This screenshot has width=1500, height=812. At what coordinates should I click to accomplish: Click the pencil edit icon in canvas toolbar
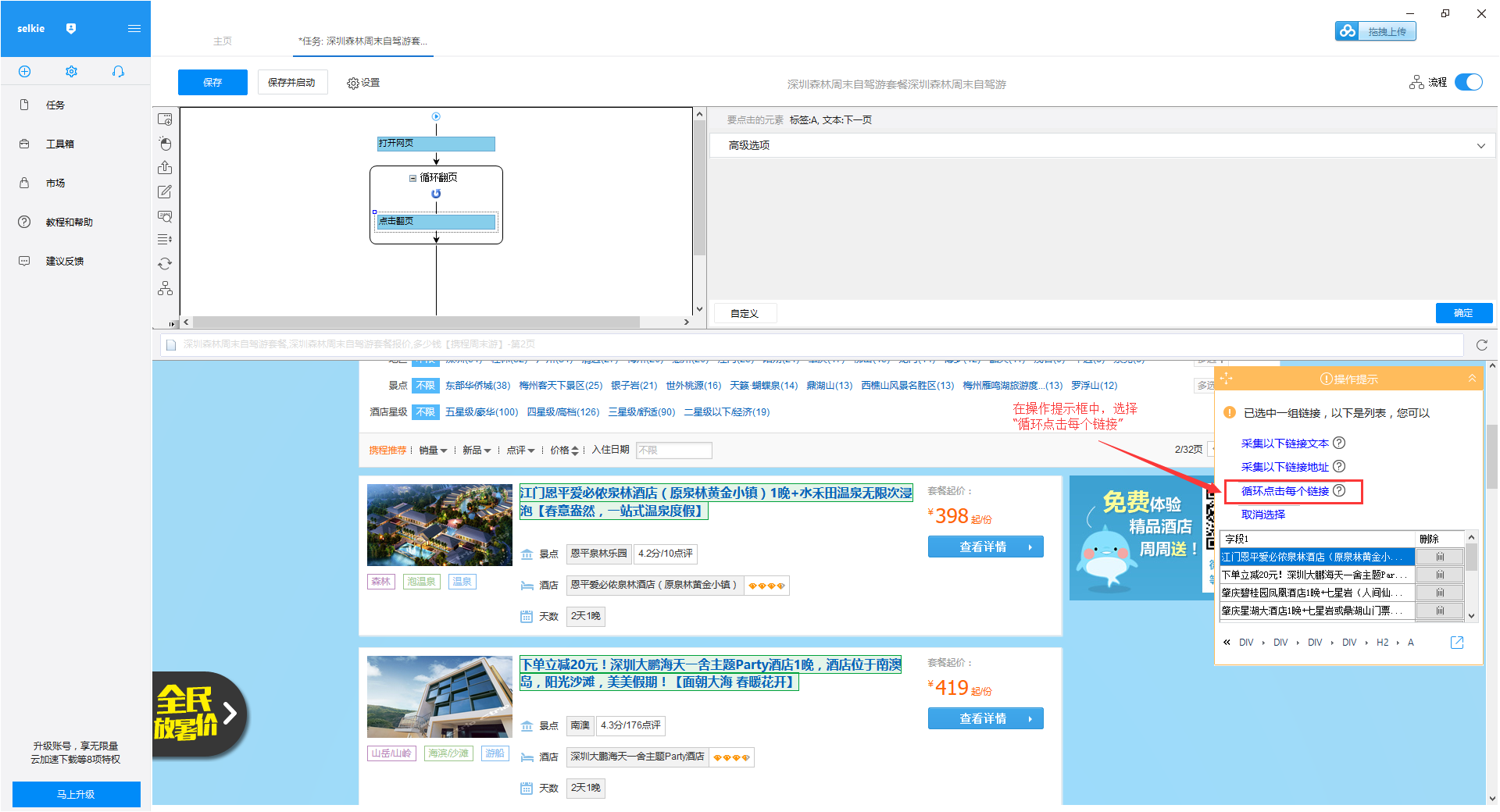[x=165, y=191]
